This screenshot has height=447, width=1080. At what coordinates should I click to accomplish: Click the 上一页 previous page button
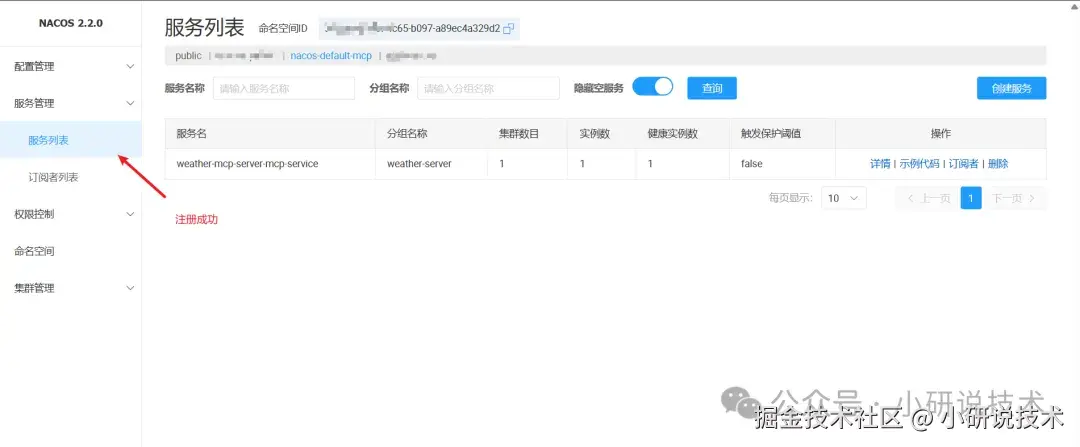927,198
